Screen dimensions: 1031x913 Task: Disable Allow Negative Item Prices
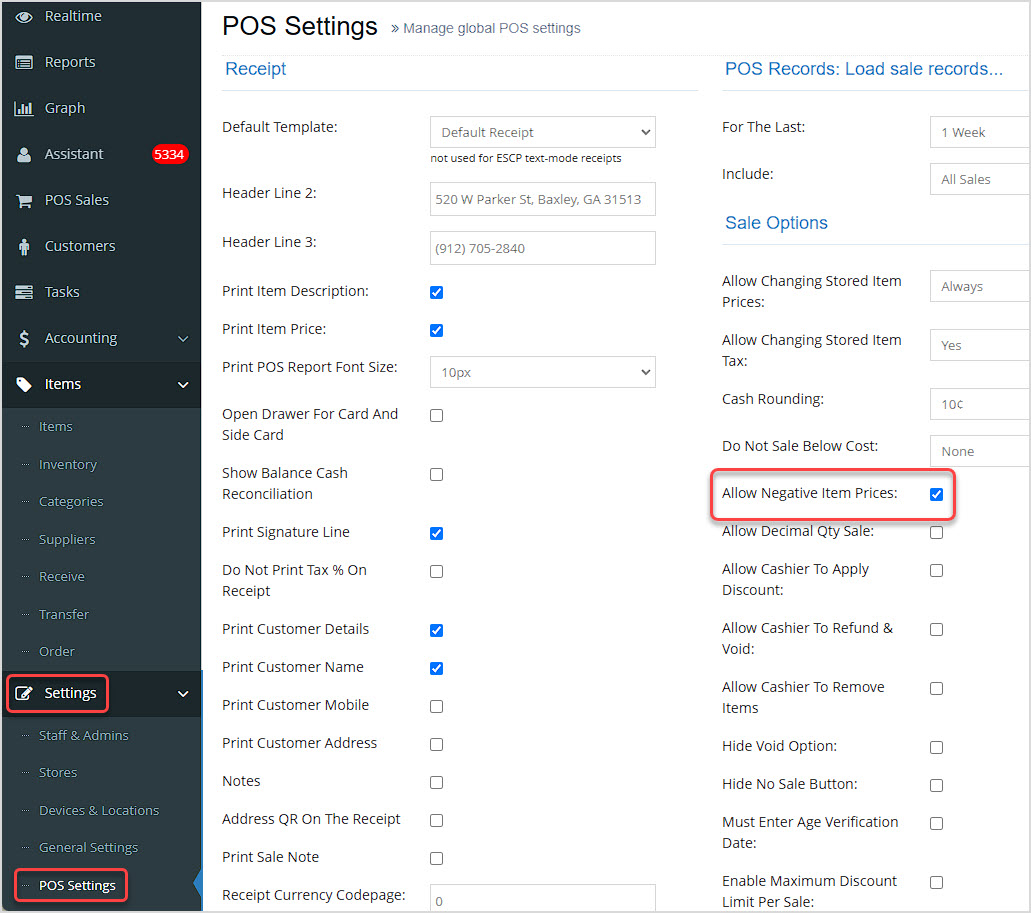936,493
